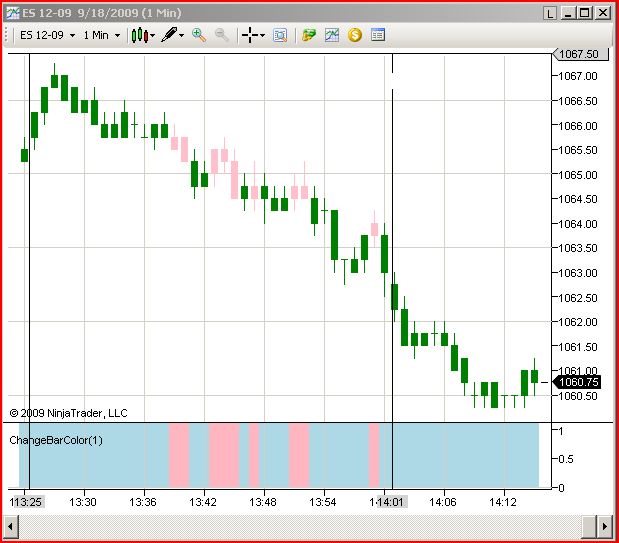The image size is (619, 543).
Task: Click the 1060.50 price axis label
Action: click(x=578, y=396)
